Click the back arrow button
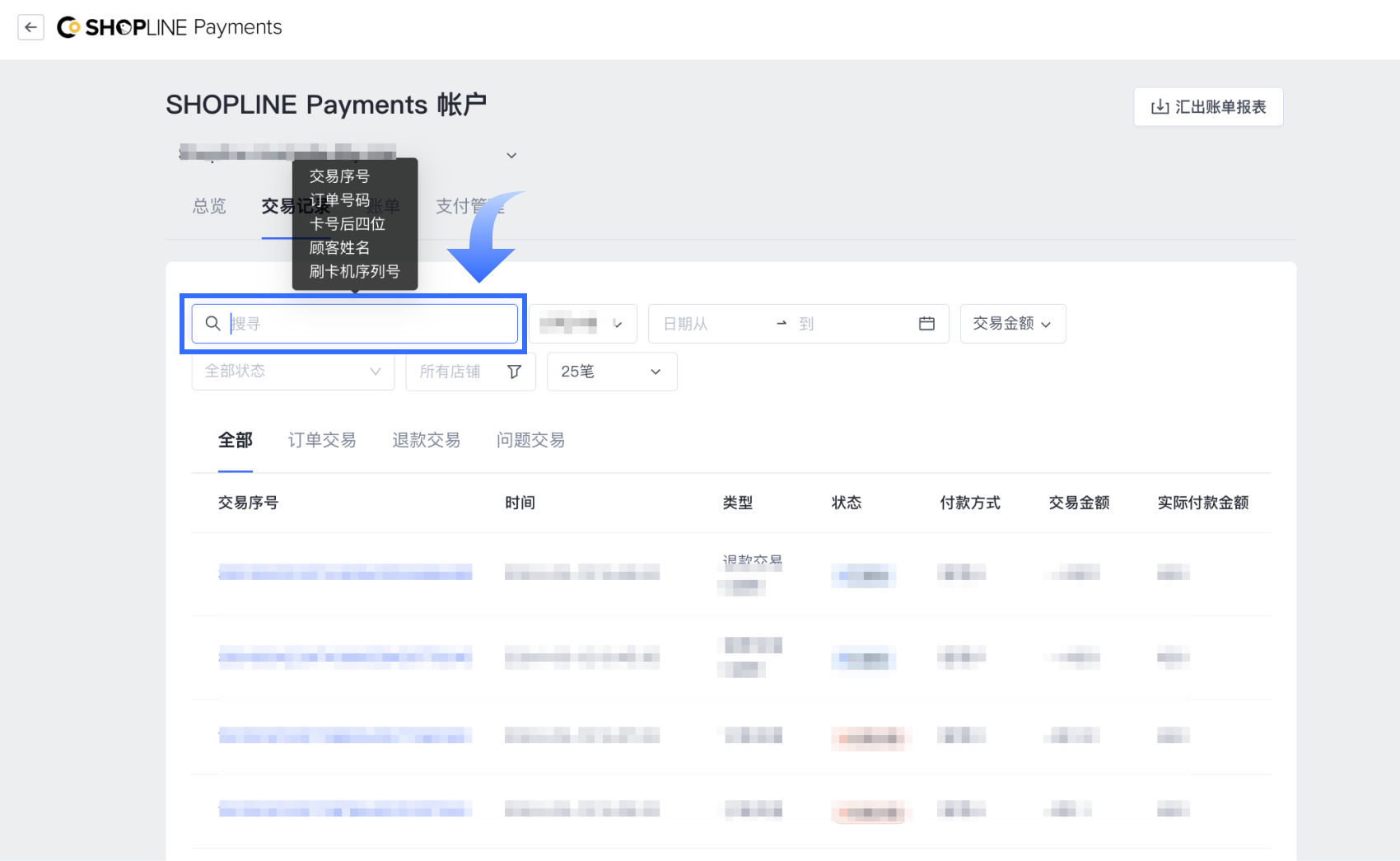This screenshot has width=1400, height=861. click(x=30, y=27)
